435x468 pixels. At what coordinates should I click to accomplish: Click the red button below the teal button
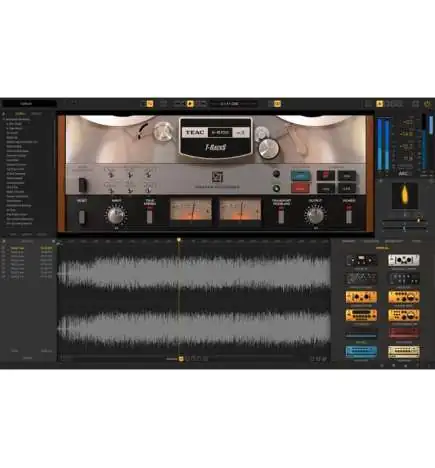pyautogui.click(x=300, y=188)
